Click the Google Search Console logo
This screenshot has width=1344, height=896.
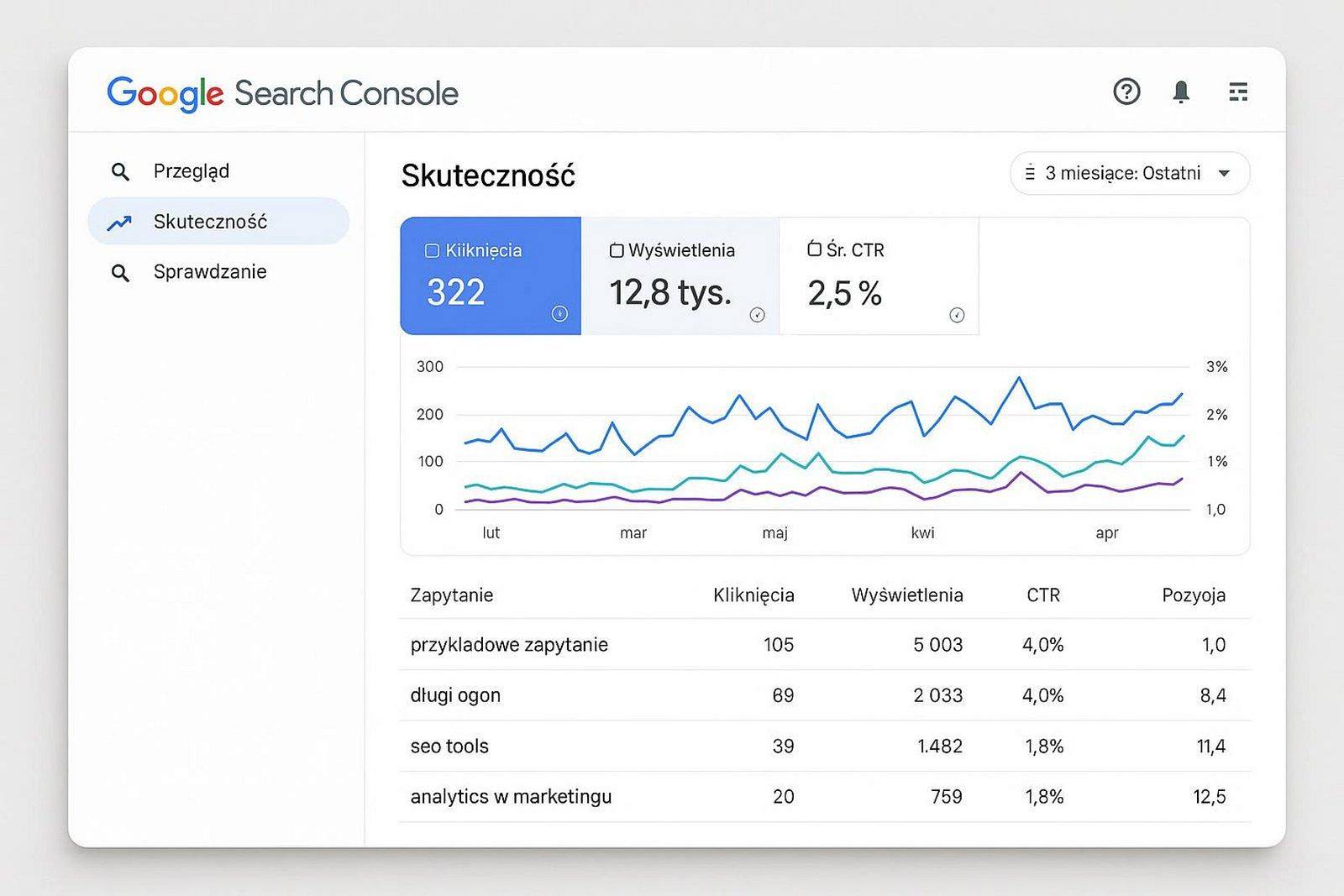click(x=282, y=93)
